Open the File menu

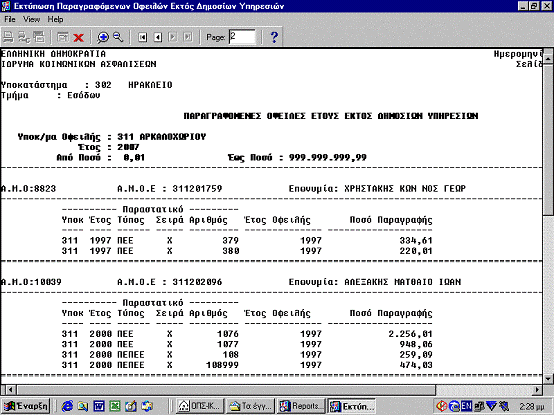[10, 19]
